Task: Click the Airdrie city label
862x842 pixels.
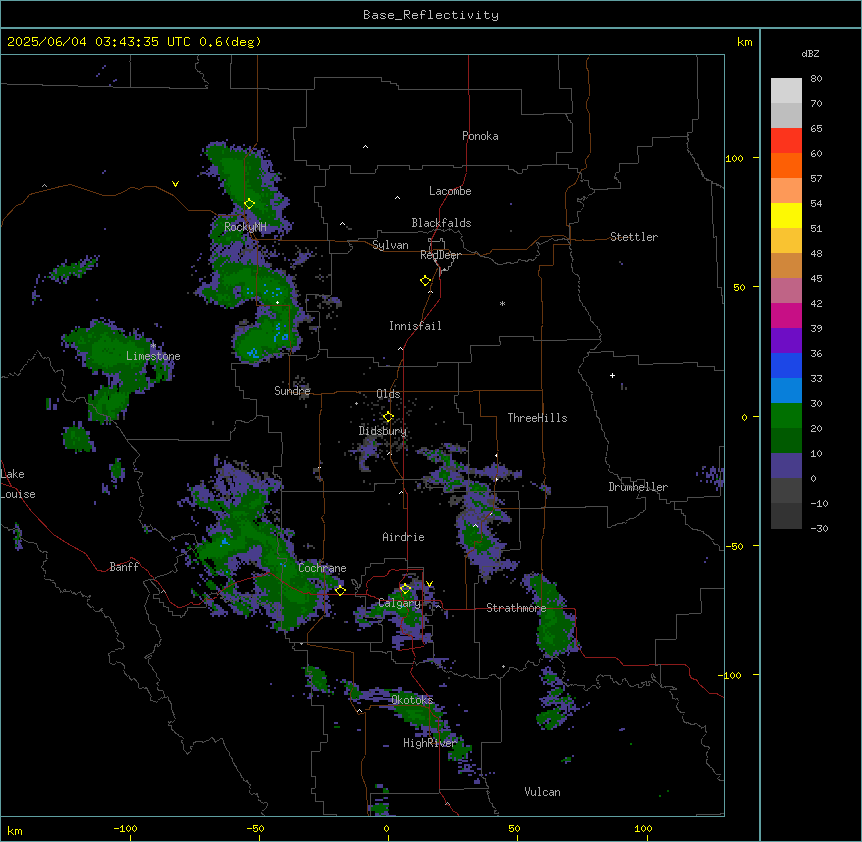Action: [403, 537]
